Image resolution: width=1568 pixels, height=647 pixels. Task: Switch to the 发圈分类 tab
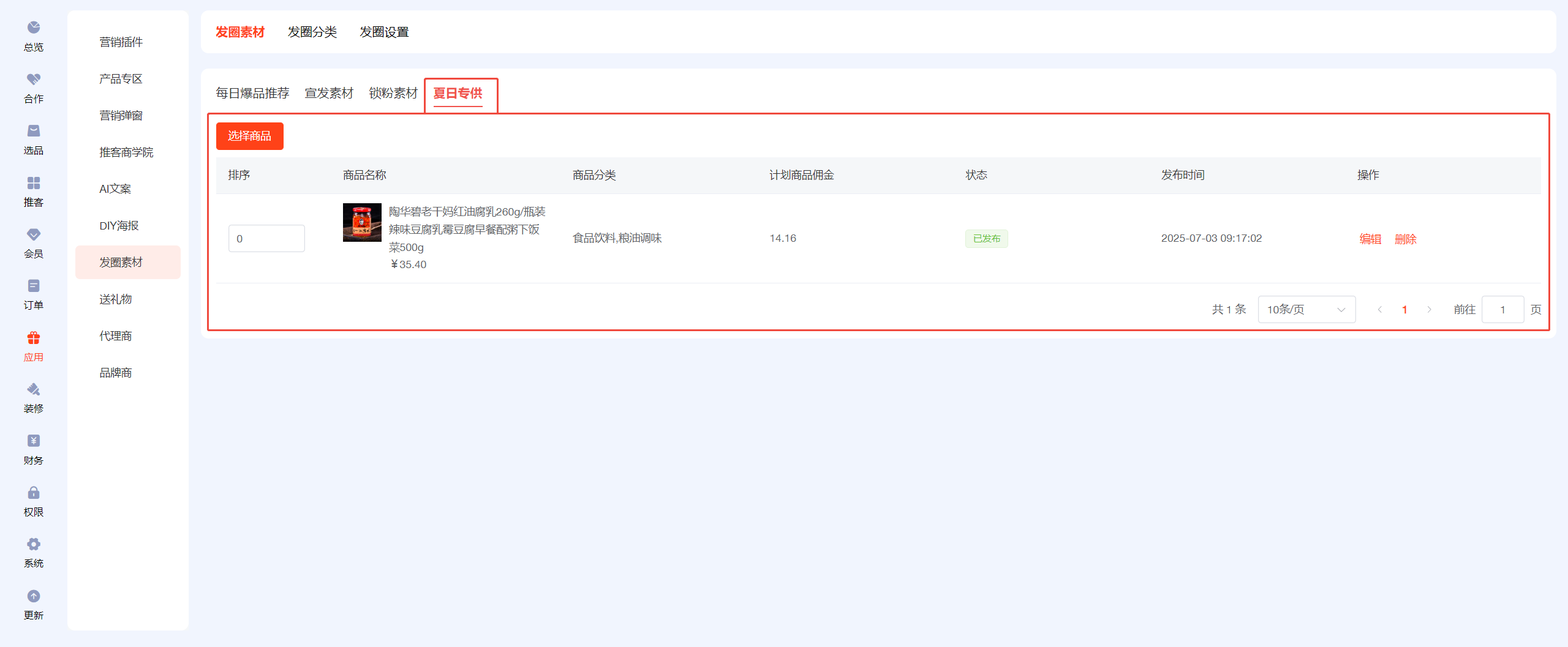312,32
